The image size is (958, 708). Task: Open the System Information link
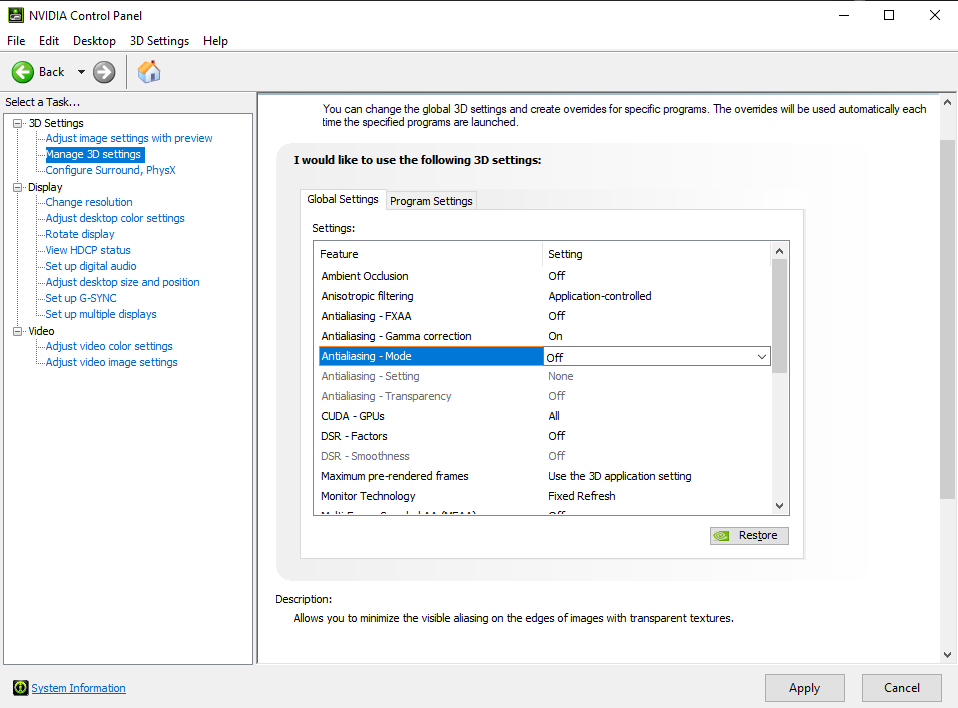click(78, 688)
